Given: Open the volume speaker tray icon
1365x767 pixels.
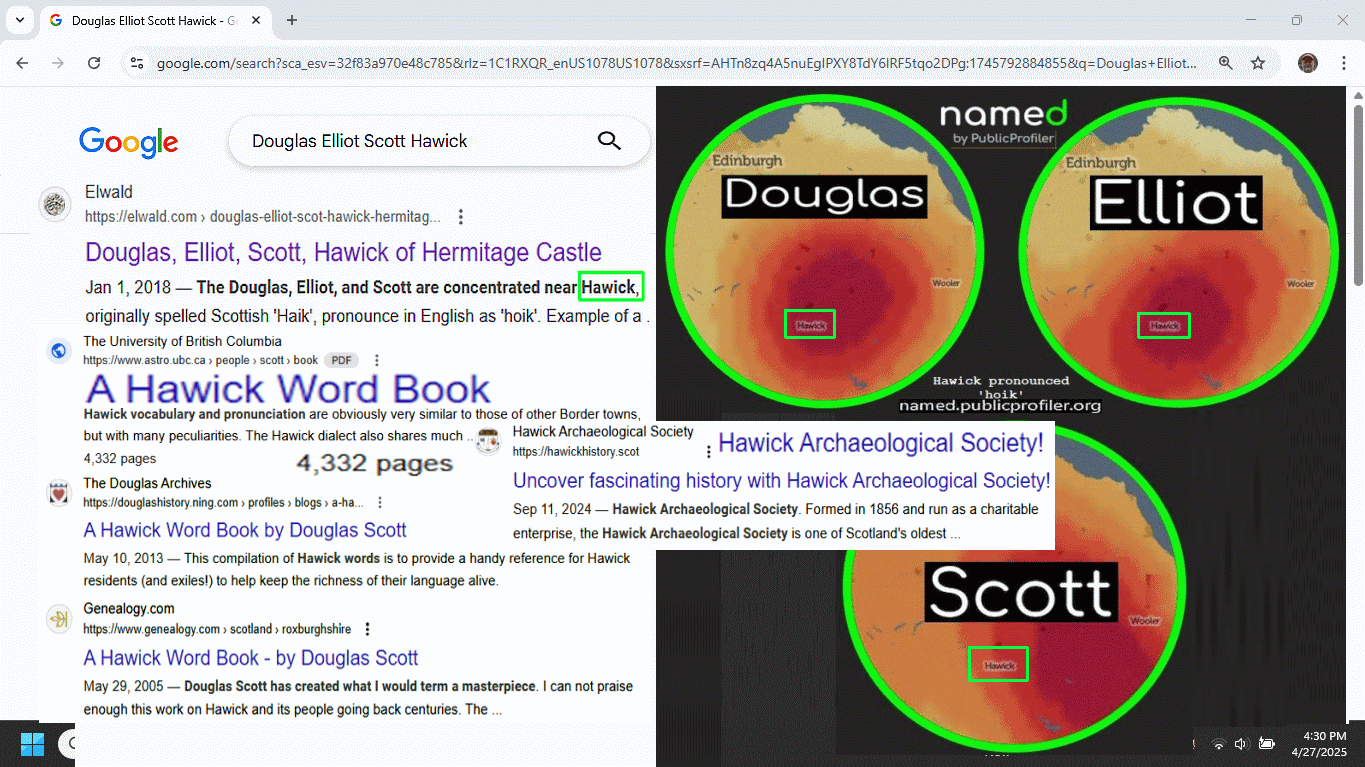Looking at the screenshot, I should pos(1241,744).
